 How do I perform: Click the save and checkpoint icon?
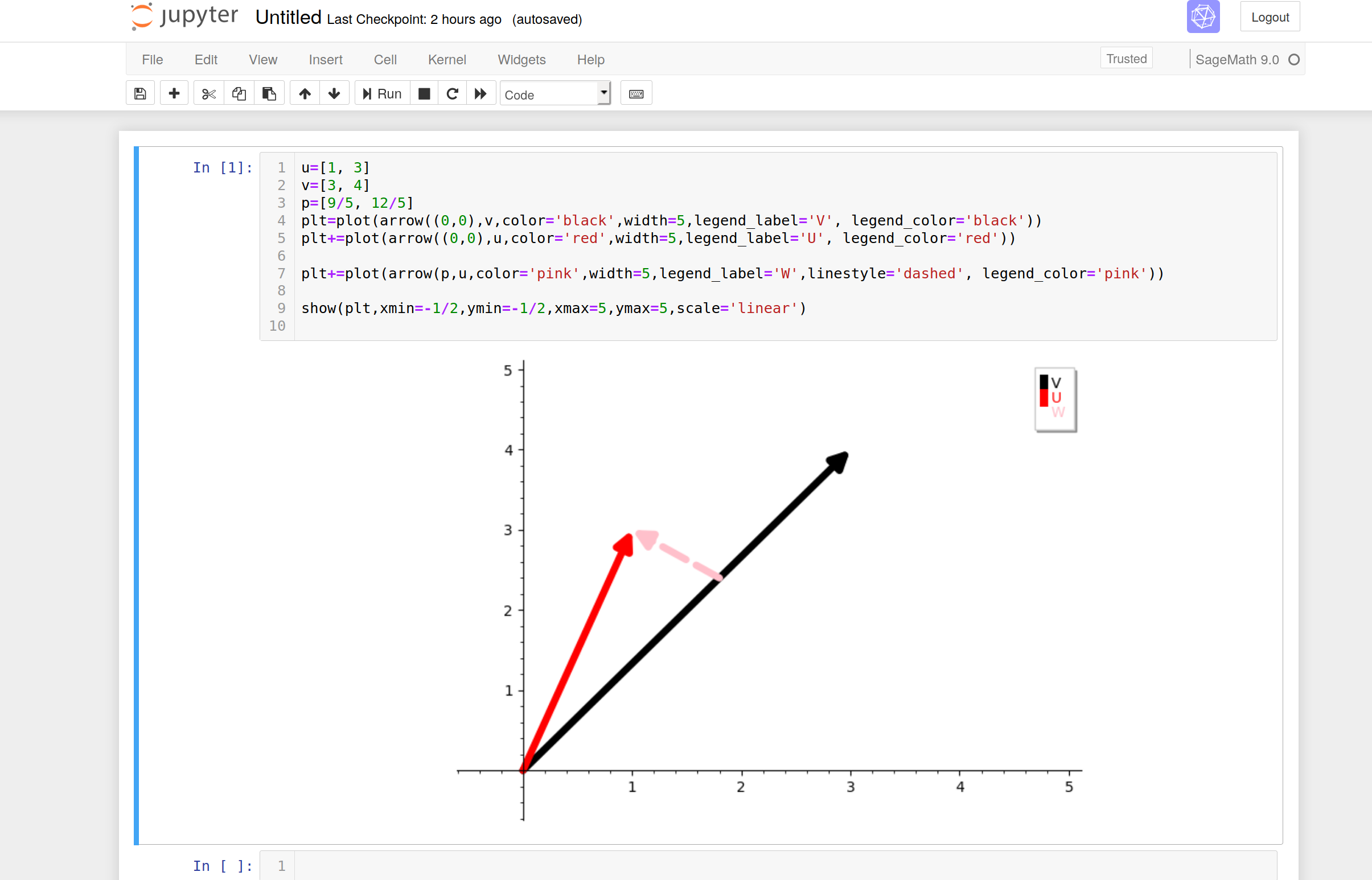point(140,94)
